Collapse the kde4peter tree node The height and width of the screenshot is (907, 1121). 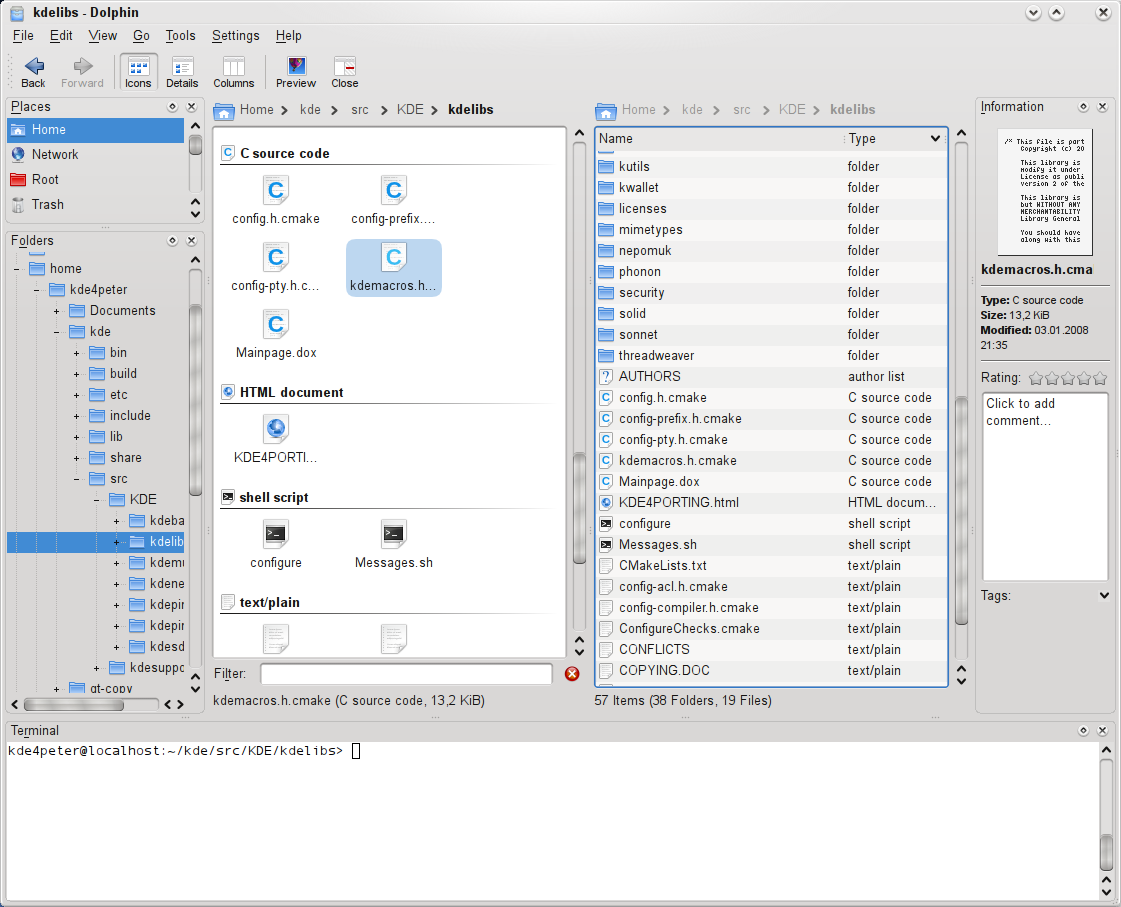(36, 290)
